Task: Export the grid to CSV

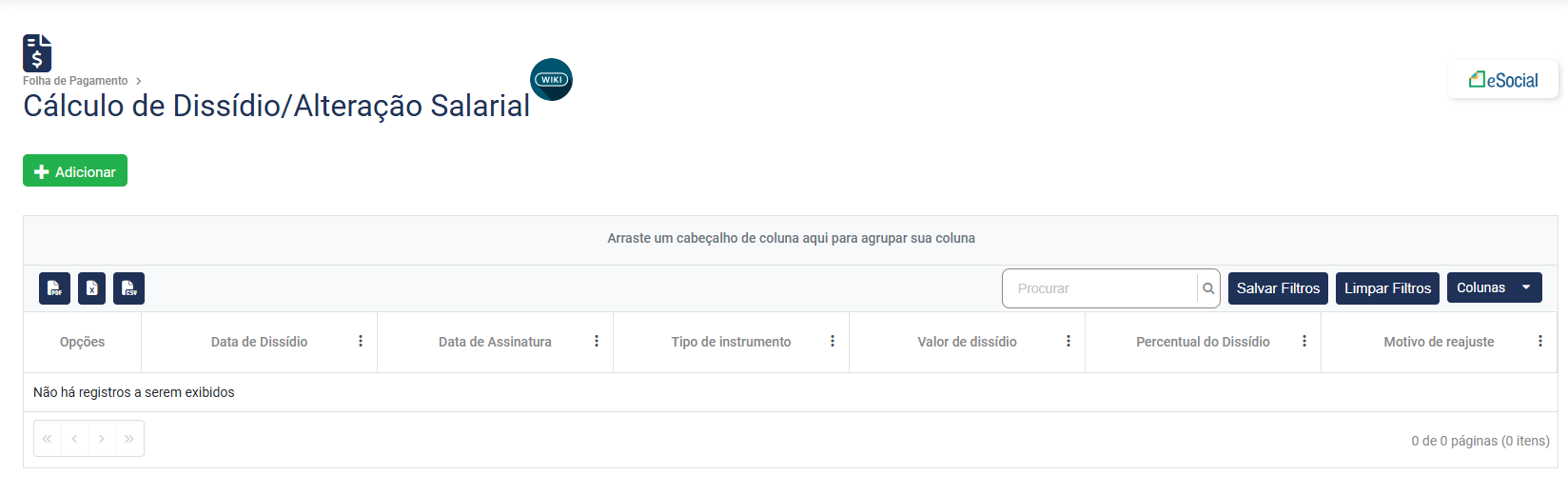Action: pyautogui.click(x=128, y=288)
